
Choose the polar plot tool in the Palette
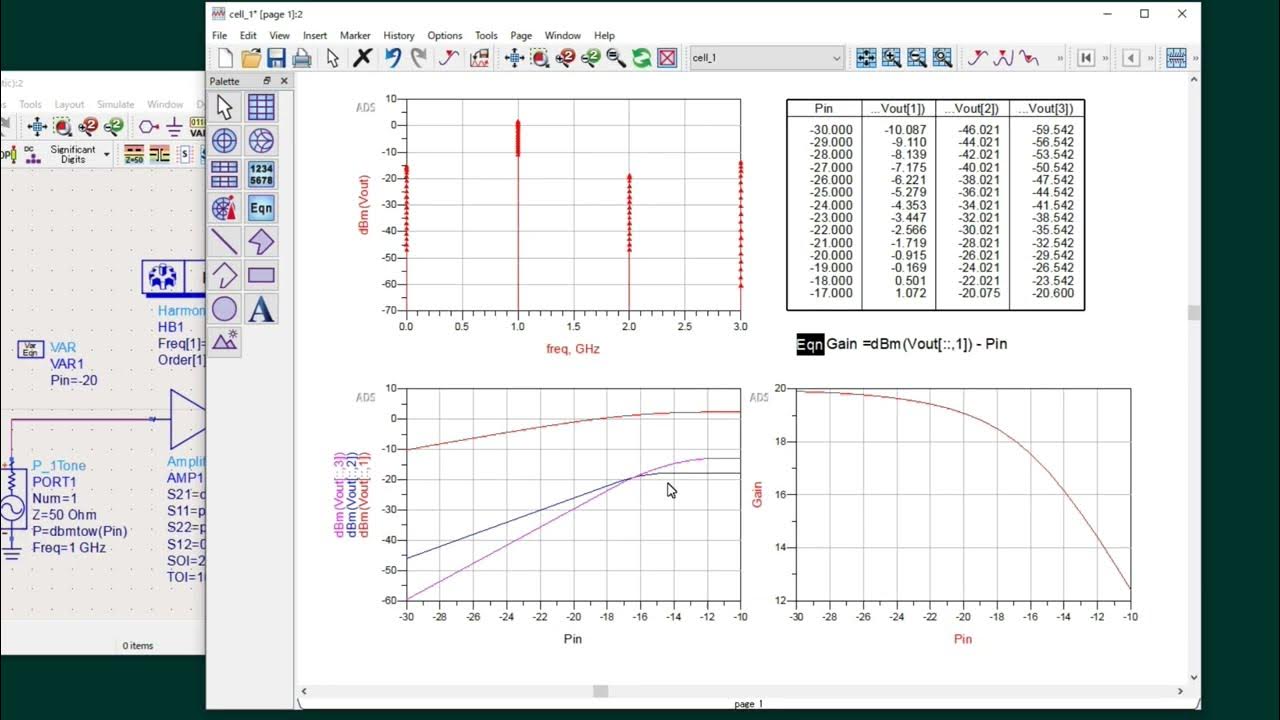224,141
